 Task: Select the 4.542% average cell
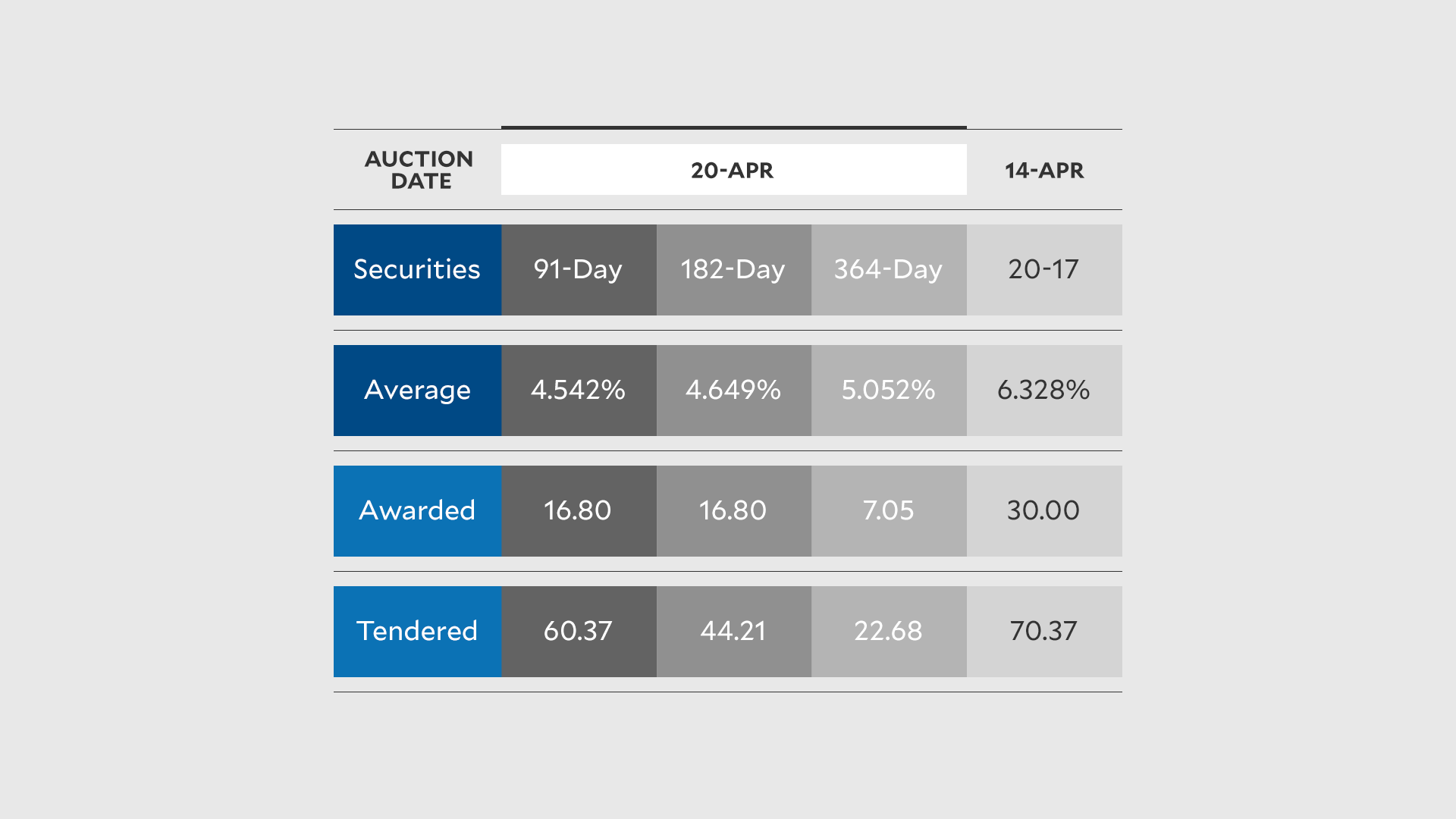click(579, 391)
